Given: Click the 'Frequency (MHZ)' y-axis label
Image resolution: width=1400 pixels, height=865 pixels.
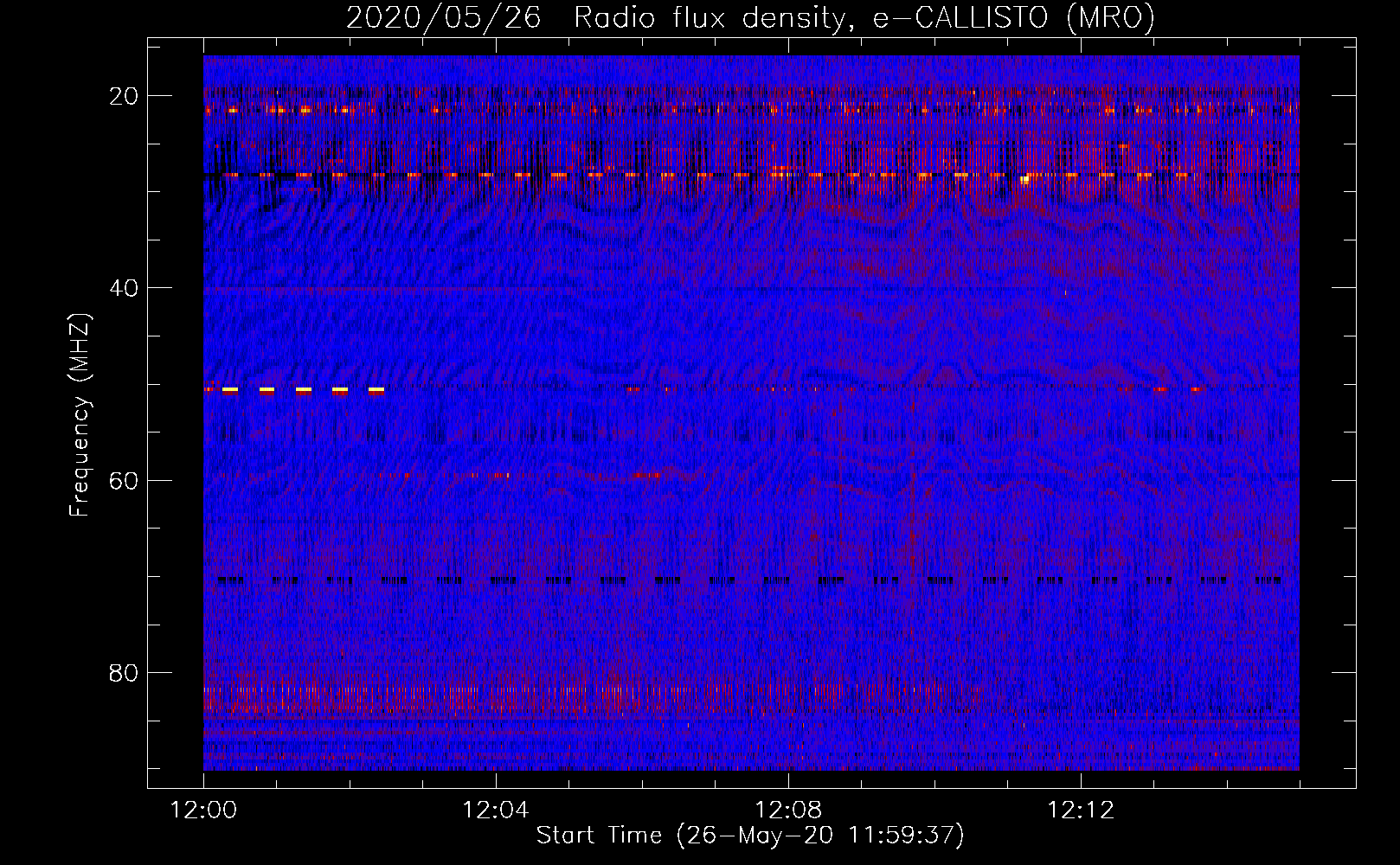Looking at the screenshot, I should [x=79, y=415].
